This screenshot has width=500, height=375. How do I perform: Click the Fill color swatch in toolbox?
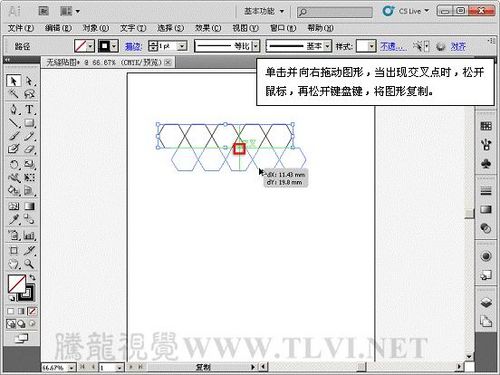pyautogui.click(x=16, y=283)
